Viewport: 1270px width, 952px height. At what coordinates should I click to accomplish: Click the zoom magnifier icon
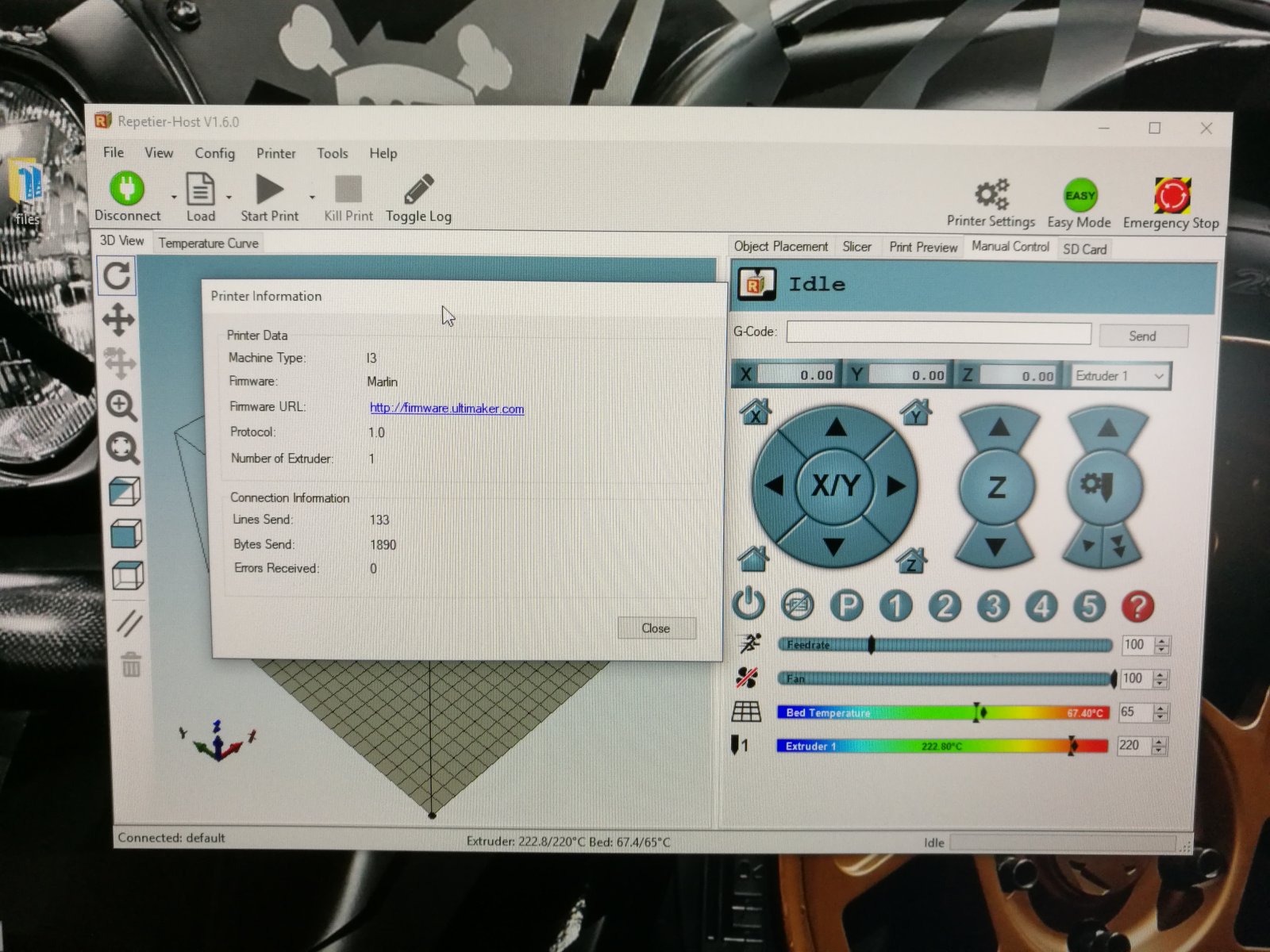coord(121,405)
